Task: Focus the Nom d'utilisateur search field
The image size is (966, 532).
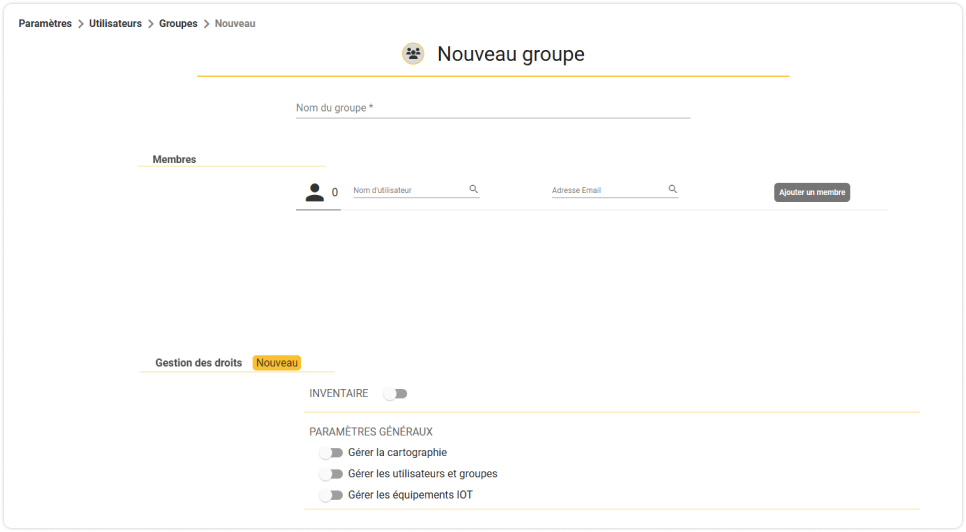Action: click(x=416, y=190)
